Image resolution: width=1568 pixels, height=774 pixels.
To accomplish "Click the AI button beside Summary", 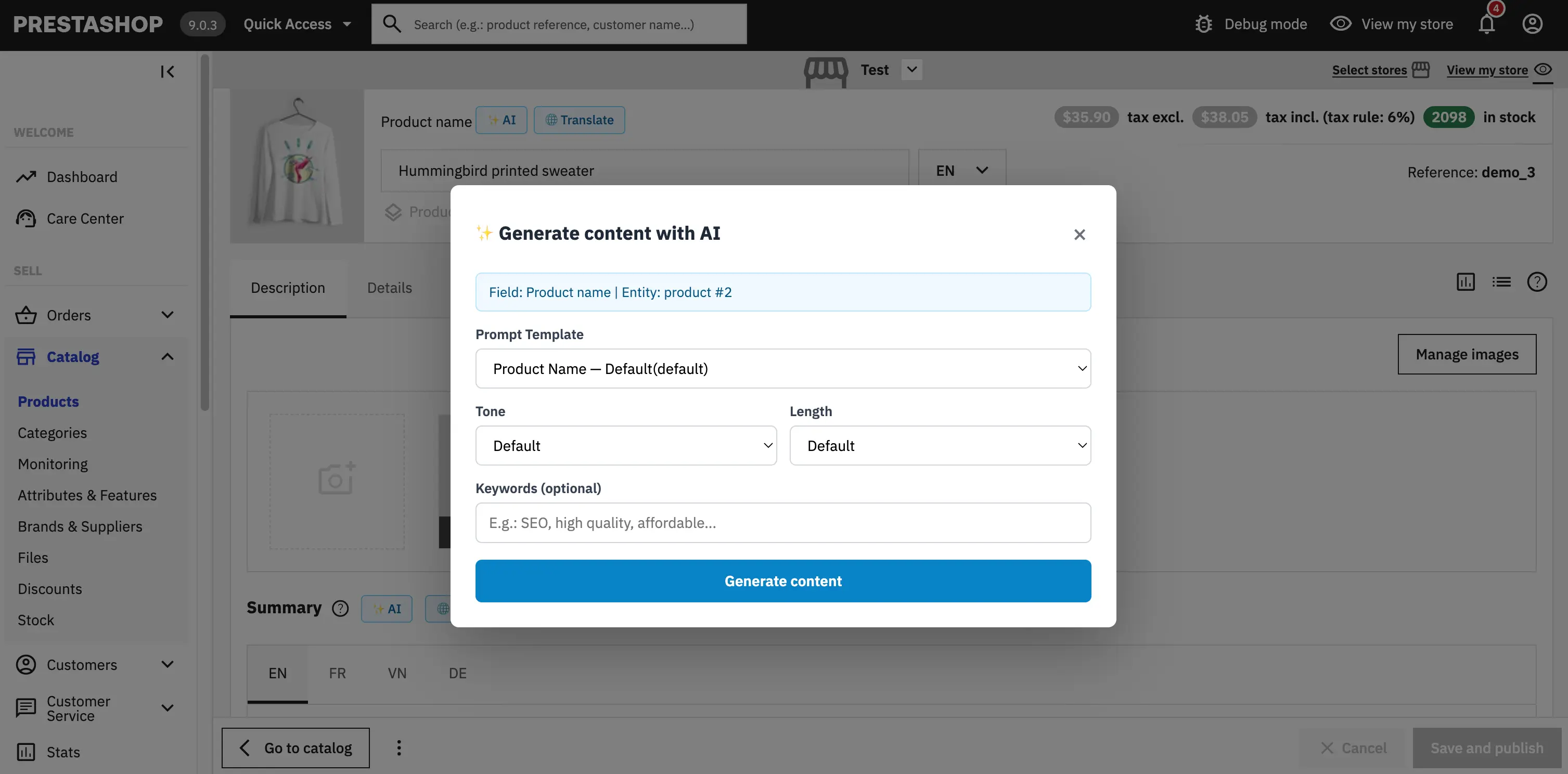I will point(387,609).
